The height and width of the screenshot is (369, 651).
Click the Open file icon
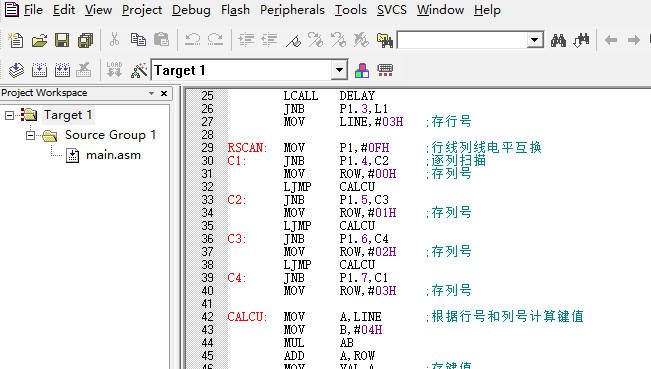coord(39,40)
